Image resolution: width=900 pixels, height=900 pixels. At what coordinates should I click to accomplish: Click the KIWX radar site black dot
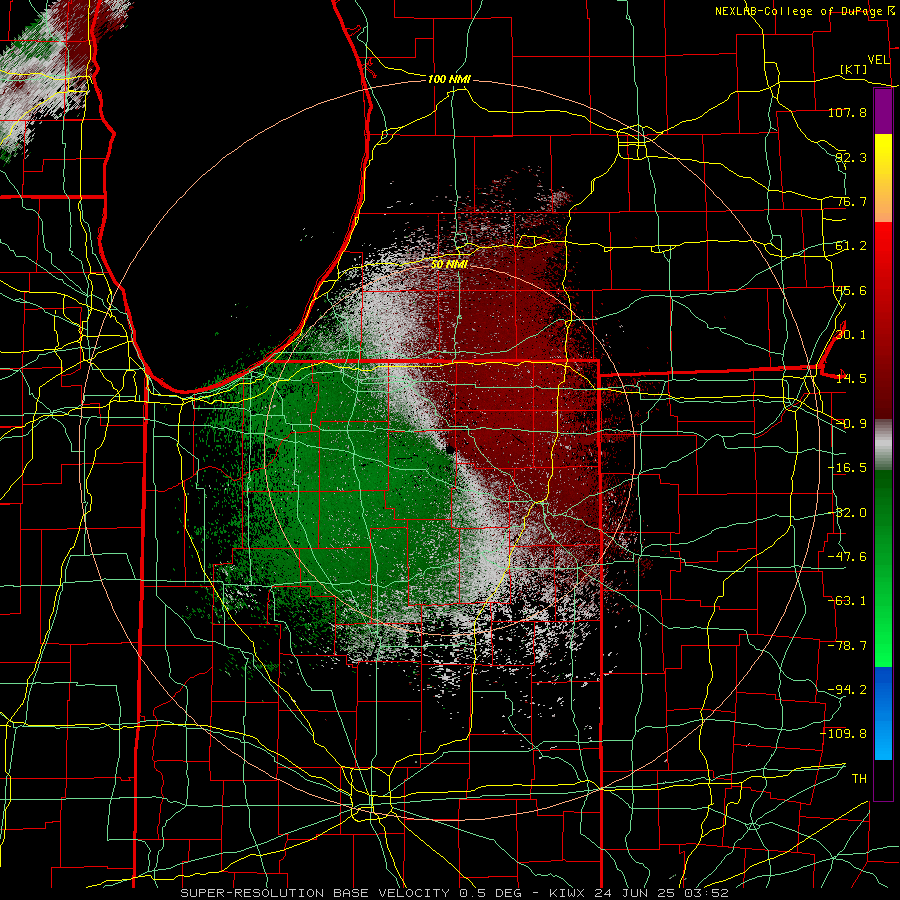450,449
